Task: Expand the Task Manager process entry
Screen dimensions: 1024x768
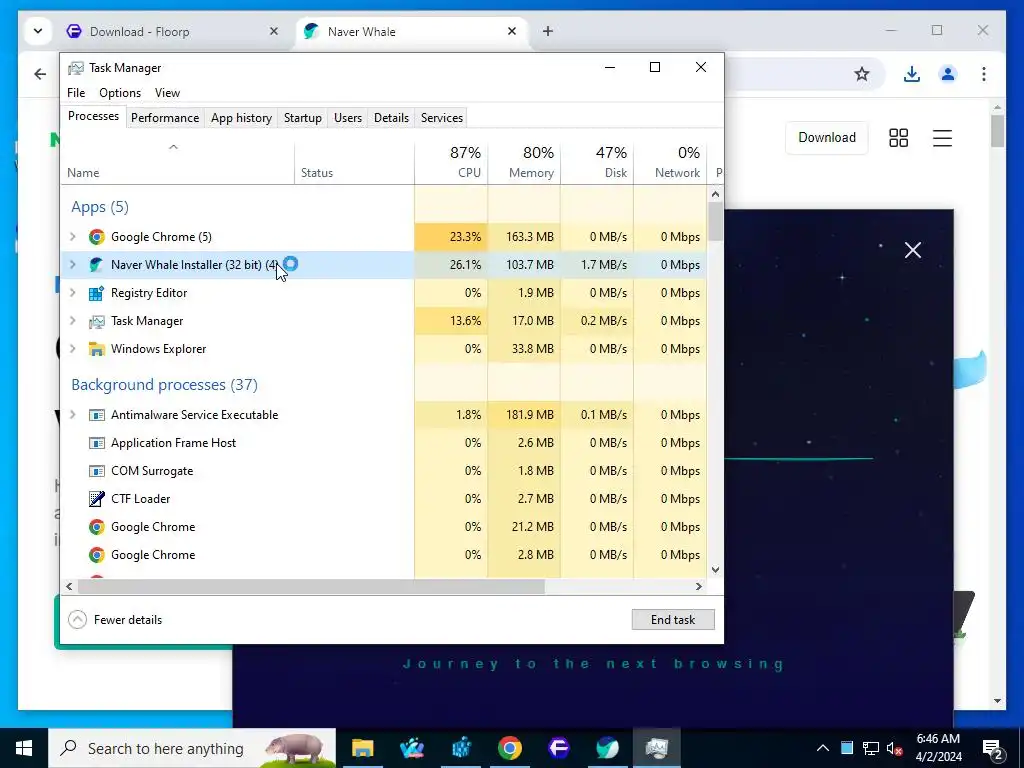Action: coord(73,321)
